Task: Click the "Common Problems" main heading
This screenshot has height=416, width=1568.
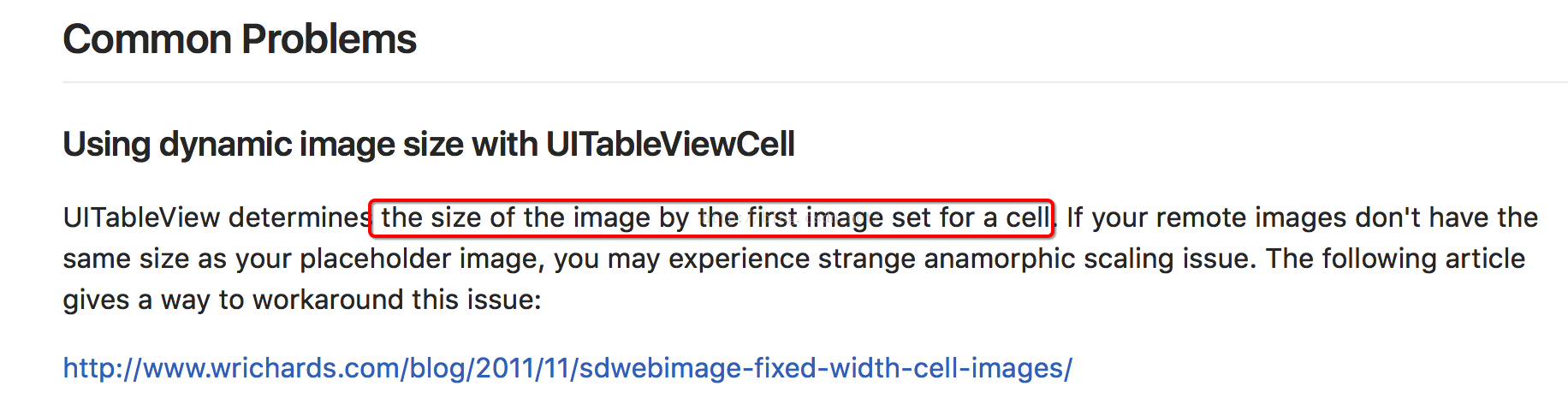Action: [240, 39]
